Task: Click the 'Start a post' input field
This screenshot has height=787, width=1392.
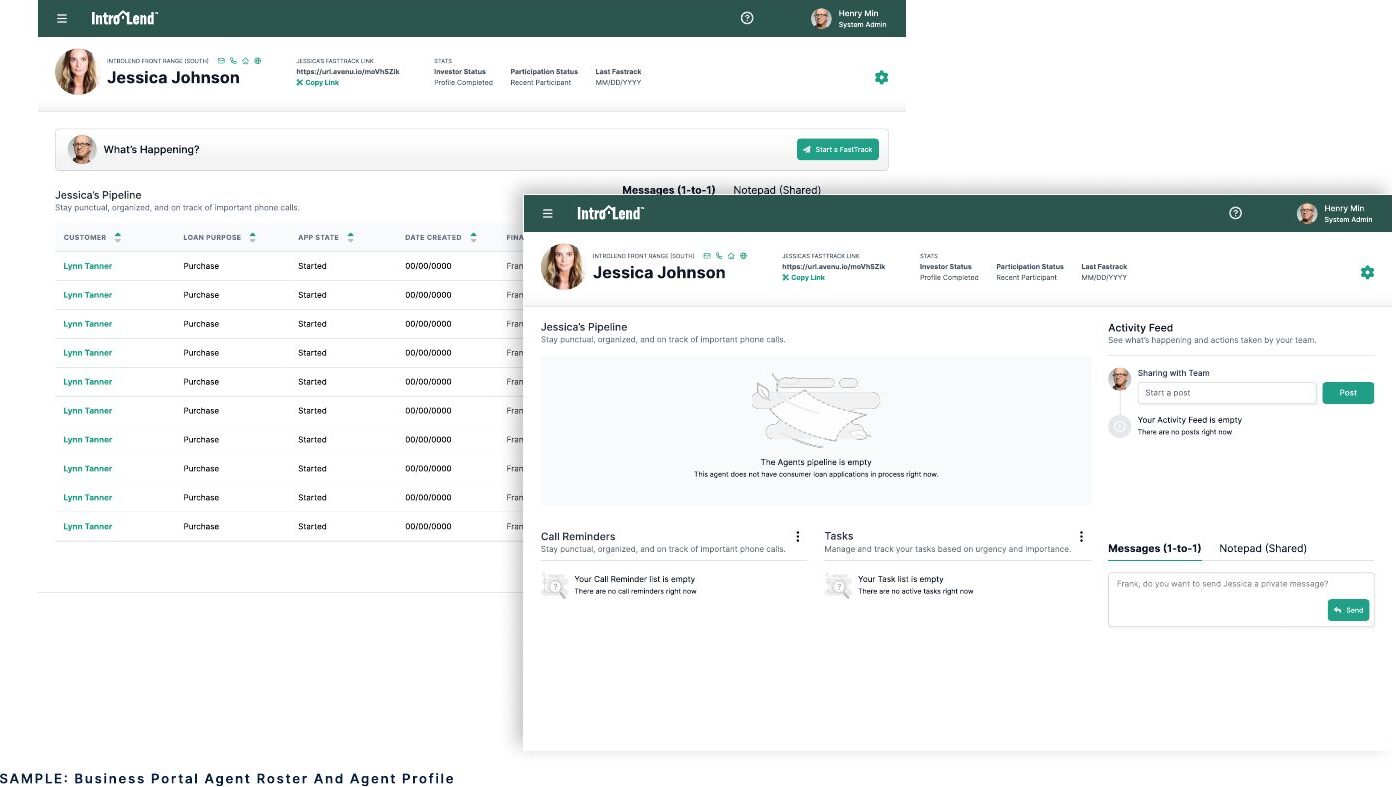Action: click(x=1227, y=393)
